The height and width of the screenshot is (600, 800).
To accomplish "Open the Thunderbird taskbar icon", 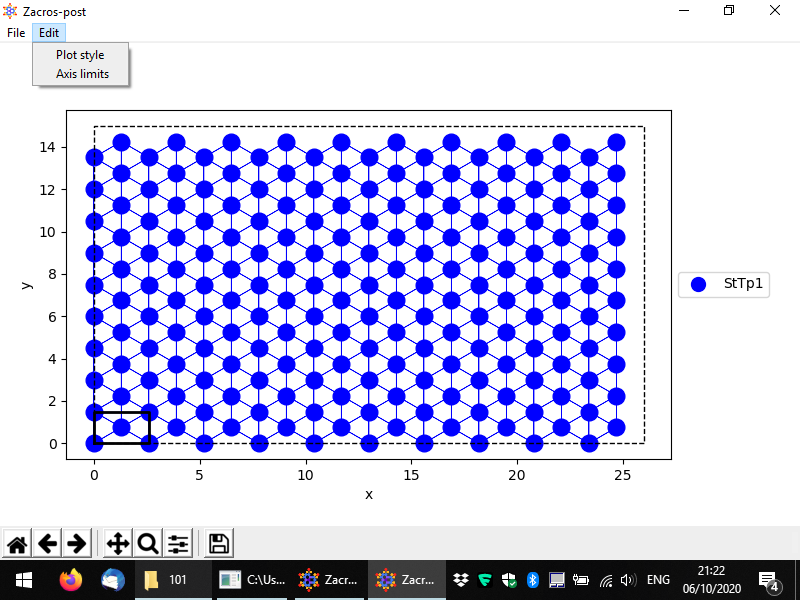I will click(112, 580).
